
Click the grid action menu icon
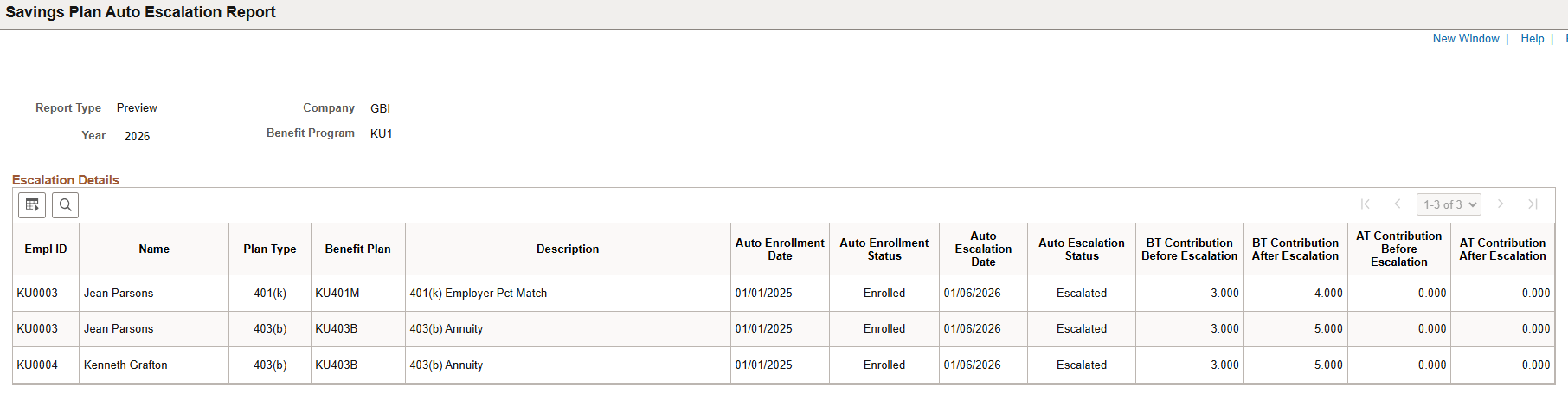click(x=32, y=205)
